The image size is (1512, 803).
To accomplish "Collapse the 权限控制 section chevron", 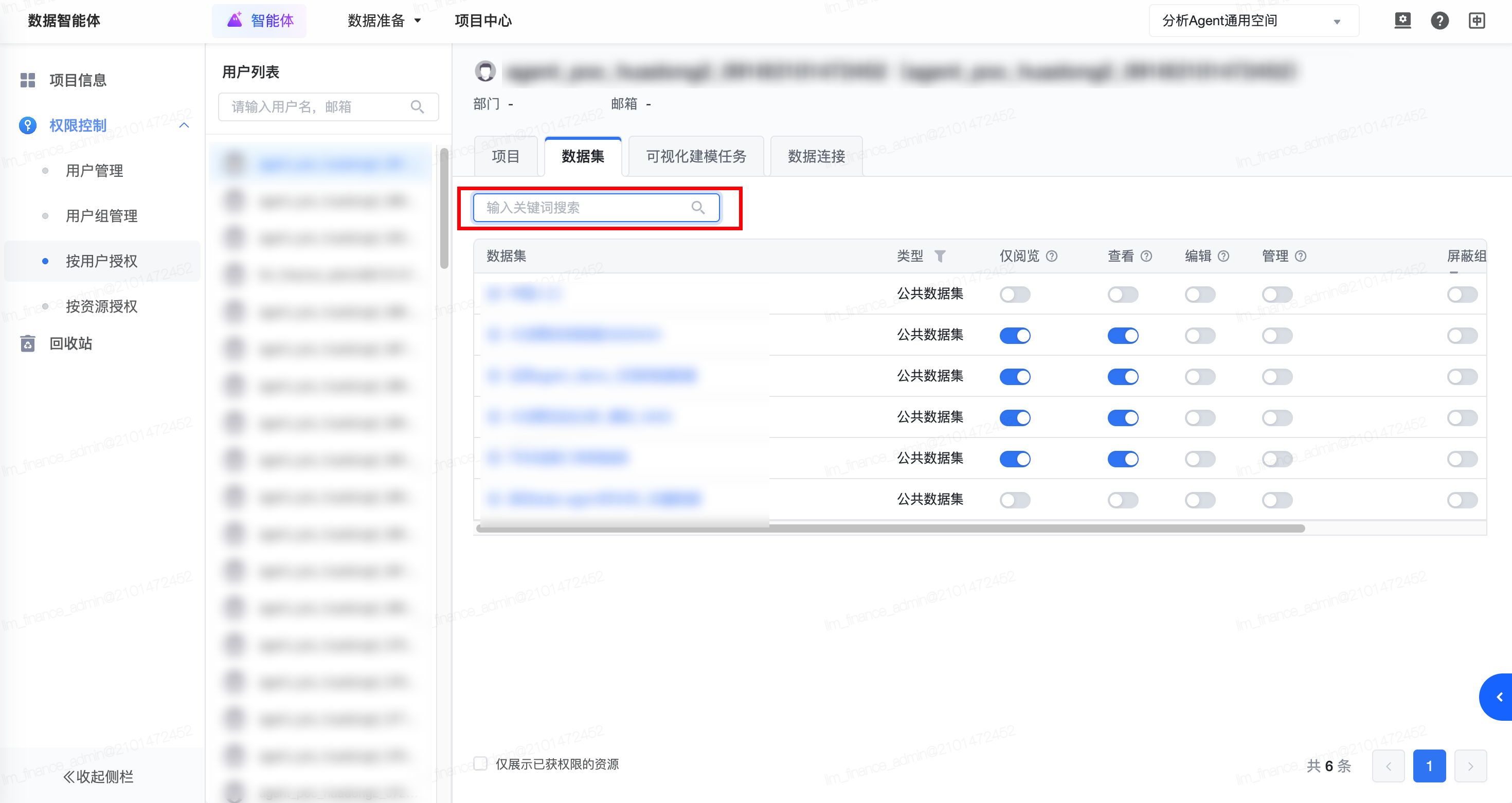I will click(x=184, y=125).
